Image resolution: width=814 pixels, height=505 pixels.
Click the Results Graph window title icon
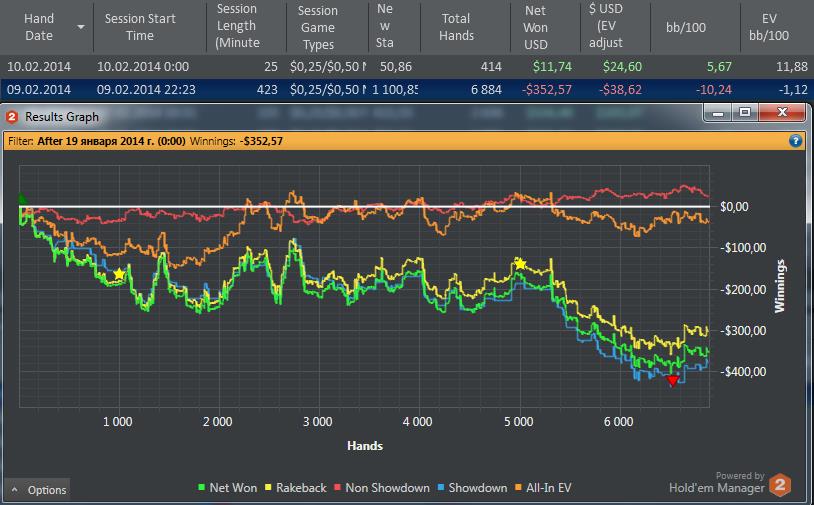[x=12, y=117]
